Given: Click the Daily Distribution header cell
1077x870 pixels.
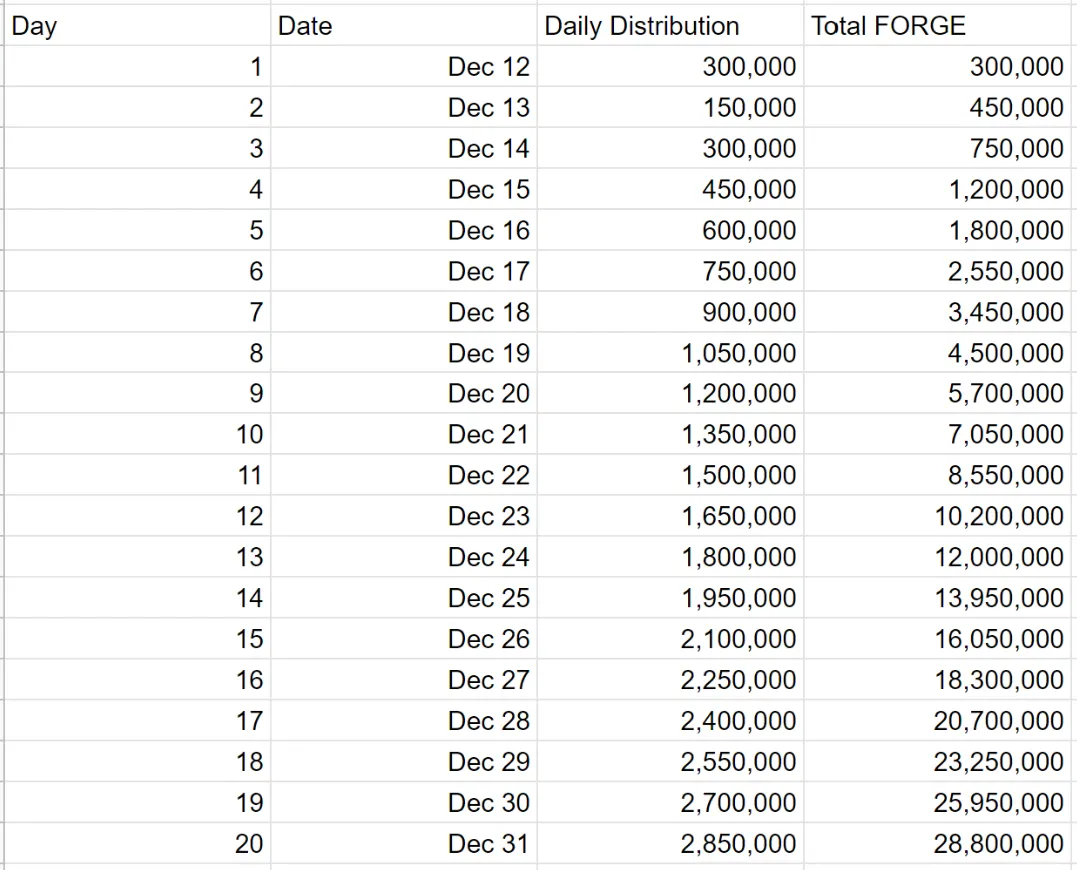Looking at the screenshot, I should (x=670, y=25).
